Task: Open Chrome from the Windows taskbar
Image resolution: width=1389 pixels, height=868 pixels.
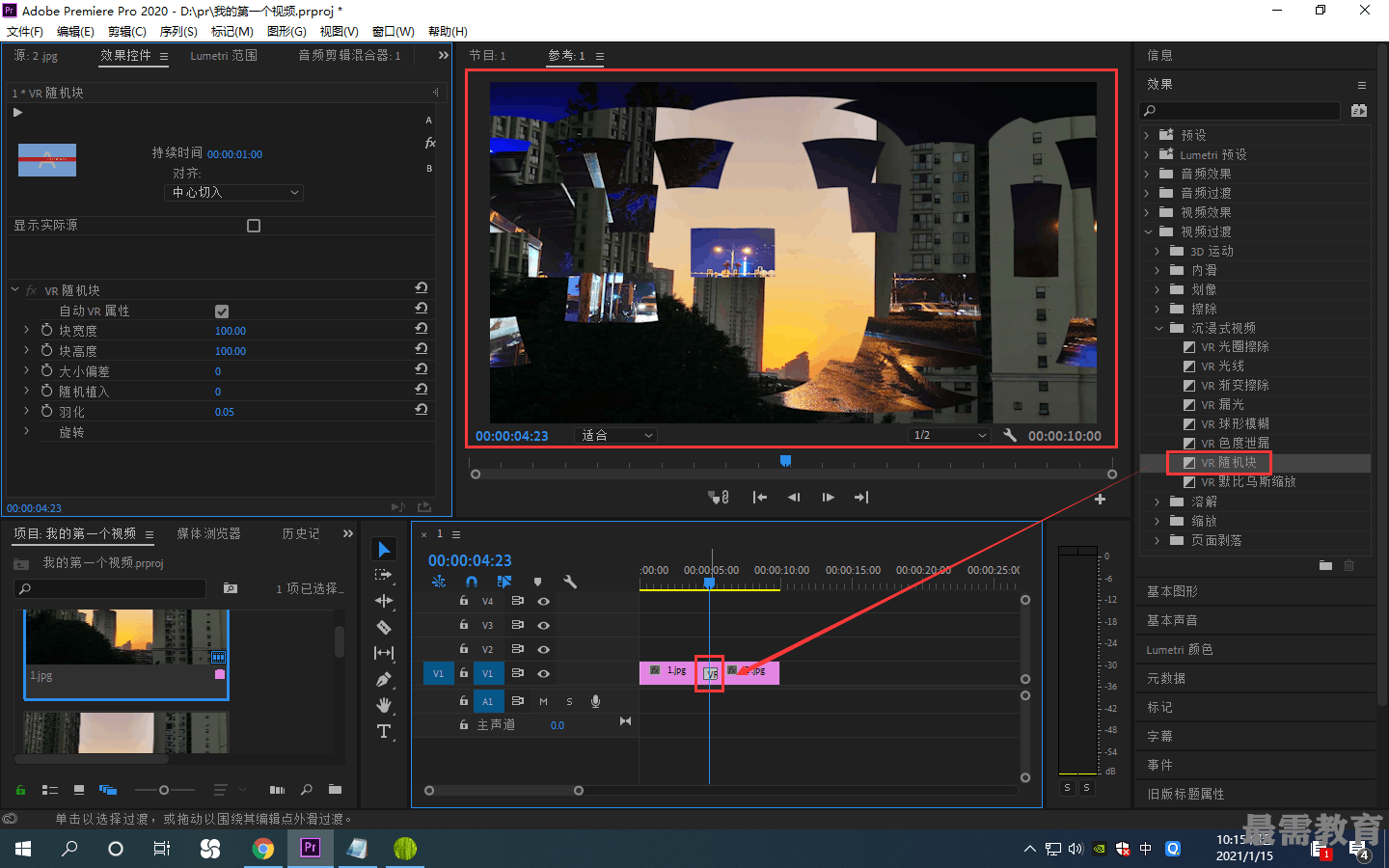Action: (262, 849)
